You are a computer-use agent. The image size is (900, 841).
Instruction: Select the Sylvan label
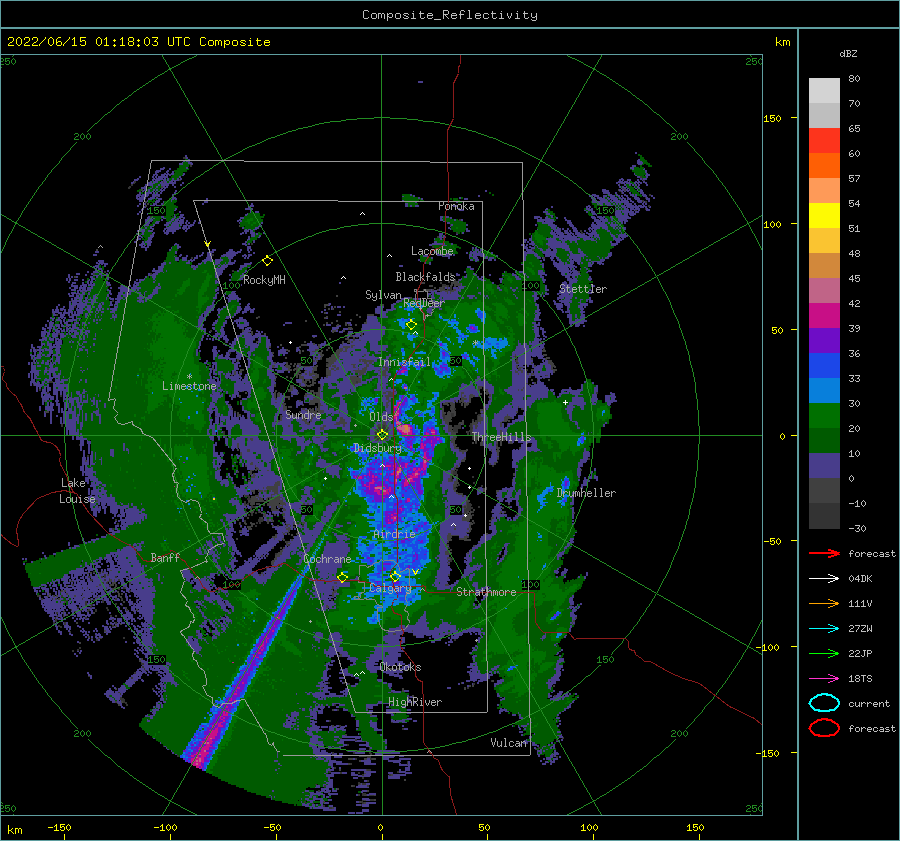383,295
